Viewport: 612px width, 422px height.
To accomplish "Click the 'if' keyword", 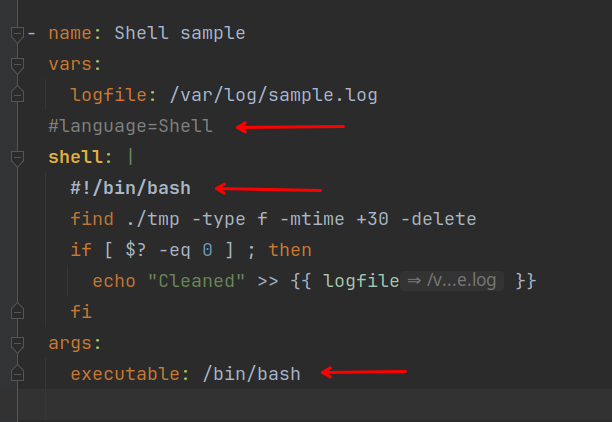I will (x=81, y=250).
